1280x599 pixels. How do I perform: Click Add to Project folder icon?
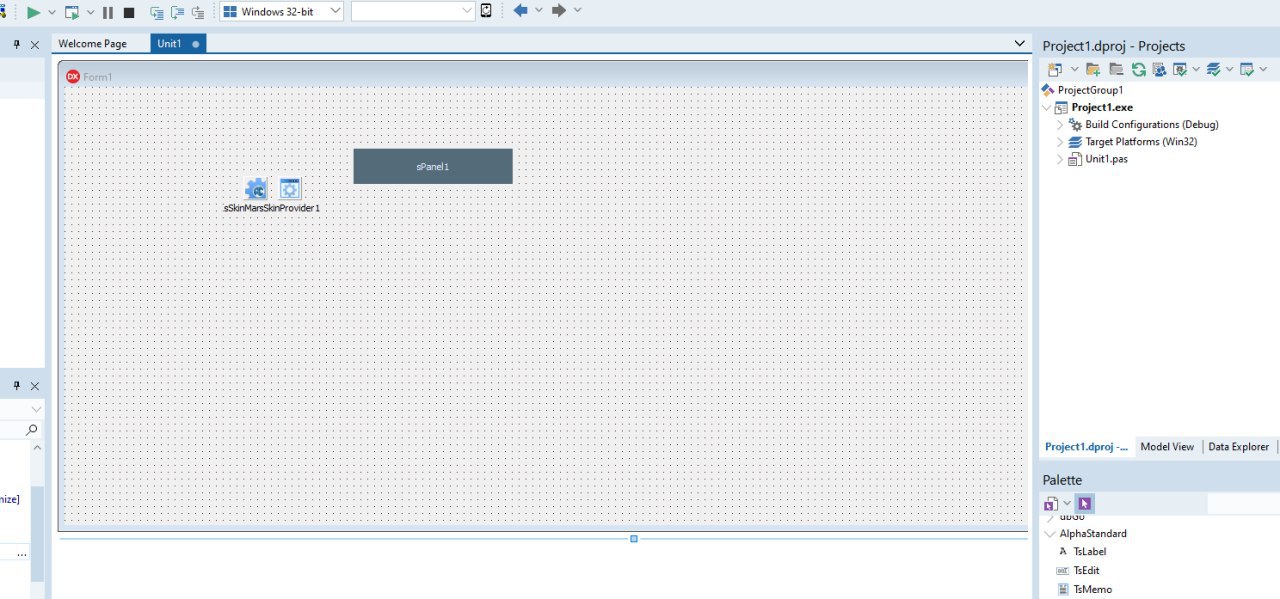[x=1093, y=69]
